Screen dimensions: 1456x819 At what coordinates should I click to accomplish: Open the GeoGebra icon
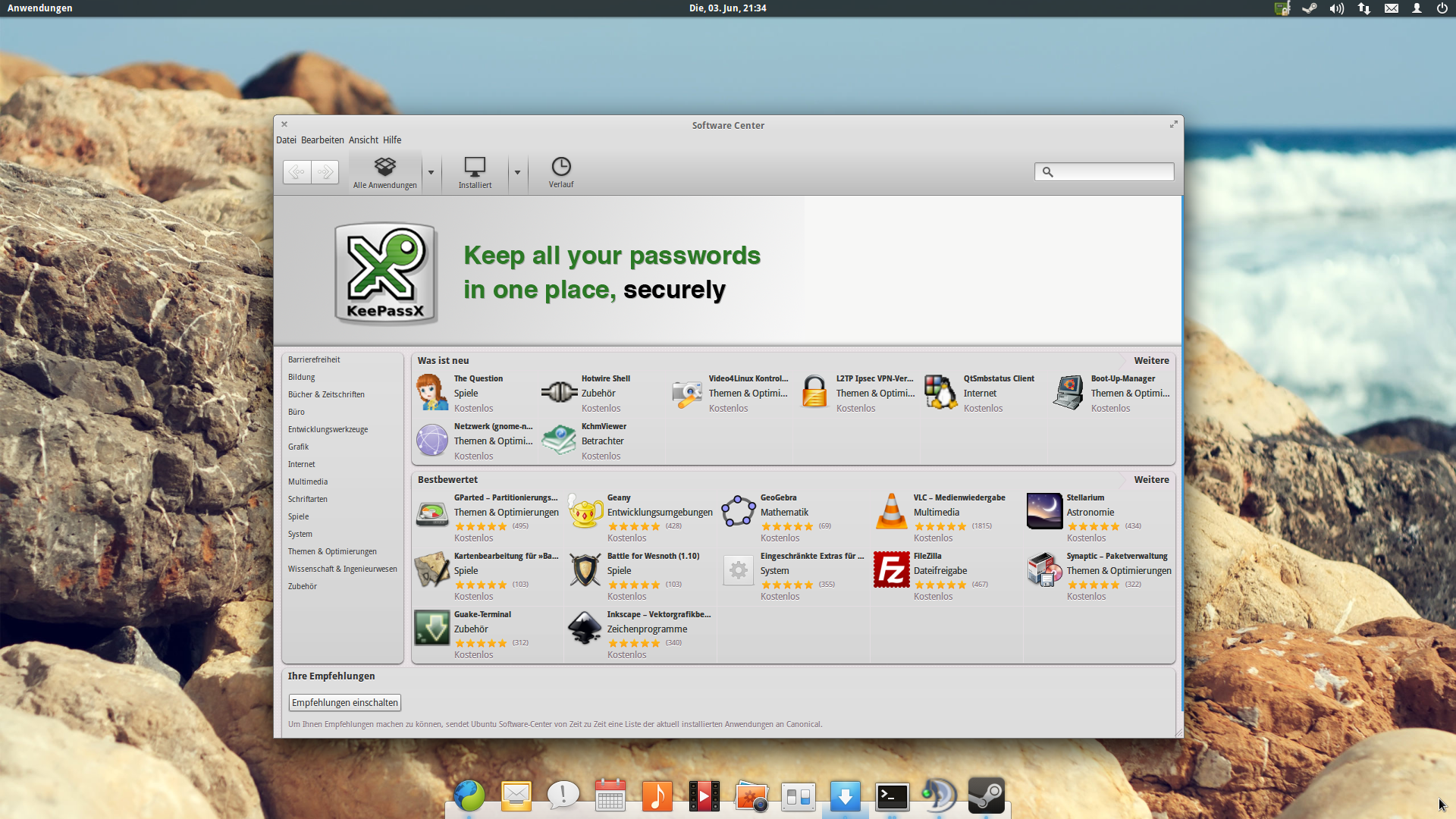(x=738, y=512)
